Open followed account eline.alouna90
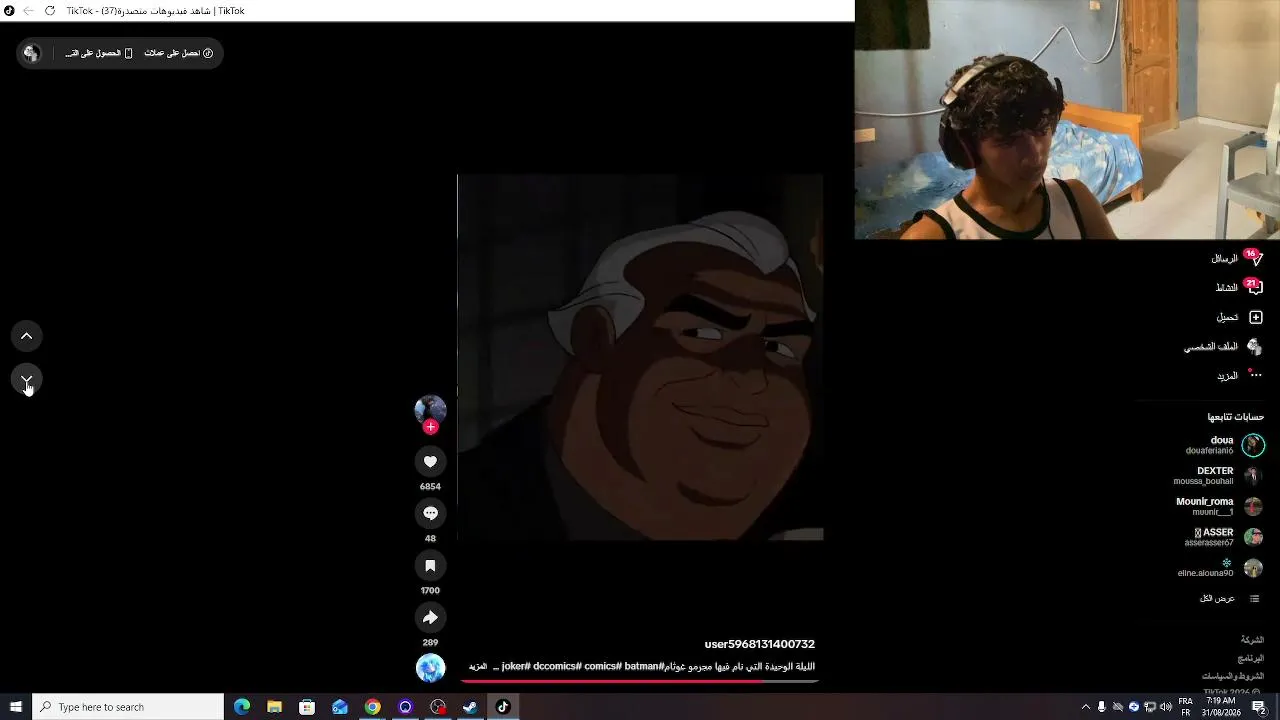 click(x=1220, y=569)
